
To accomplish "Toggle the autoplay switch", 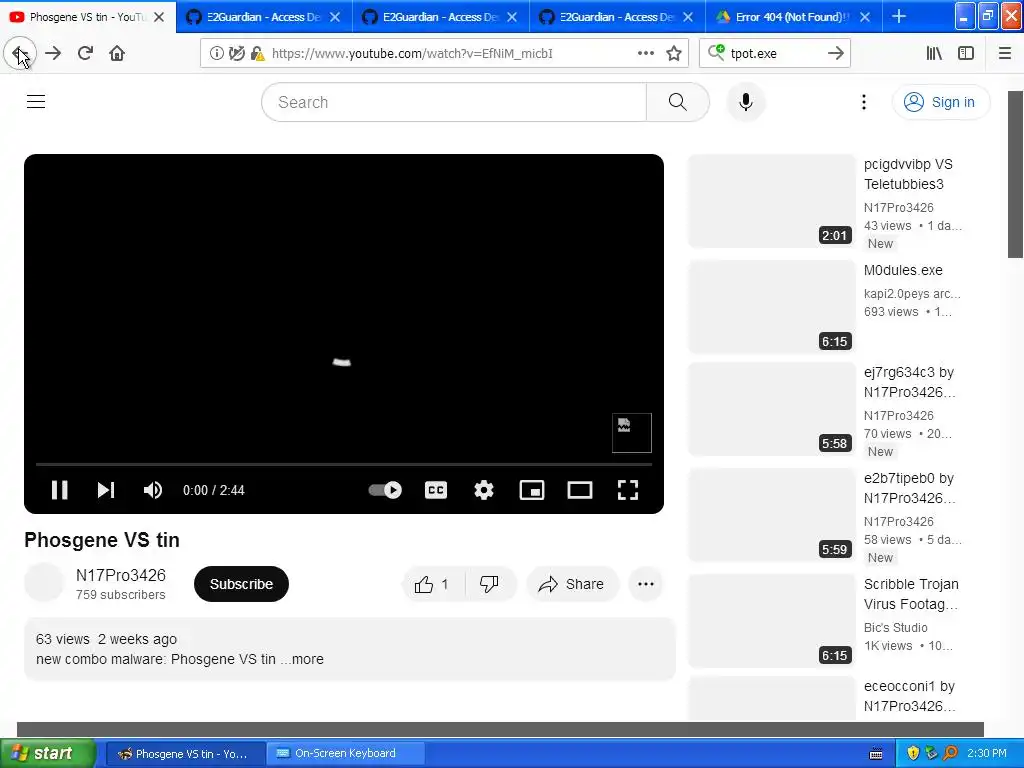I will pyautogui.click(x=385, y=490).
